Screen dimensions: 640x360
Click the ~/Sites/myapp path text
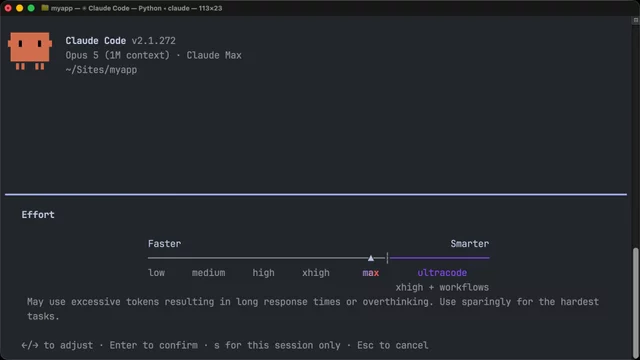point(101,70)
